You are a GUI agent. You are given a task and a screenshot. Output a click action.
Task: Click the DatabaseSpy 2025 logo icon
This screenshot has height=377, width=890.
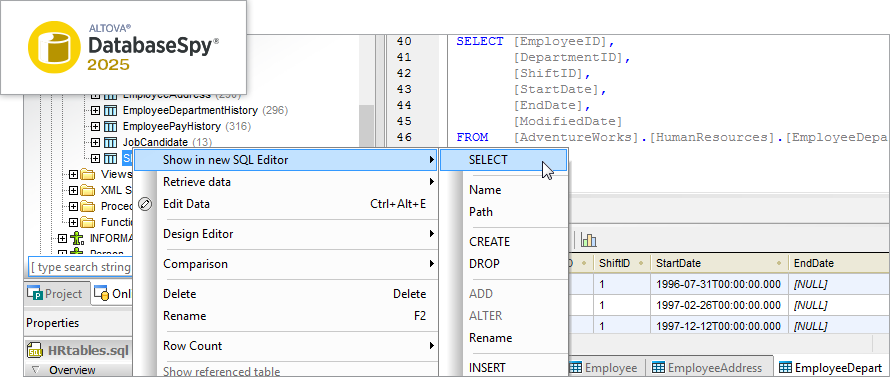pos(54,47)
